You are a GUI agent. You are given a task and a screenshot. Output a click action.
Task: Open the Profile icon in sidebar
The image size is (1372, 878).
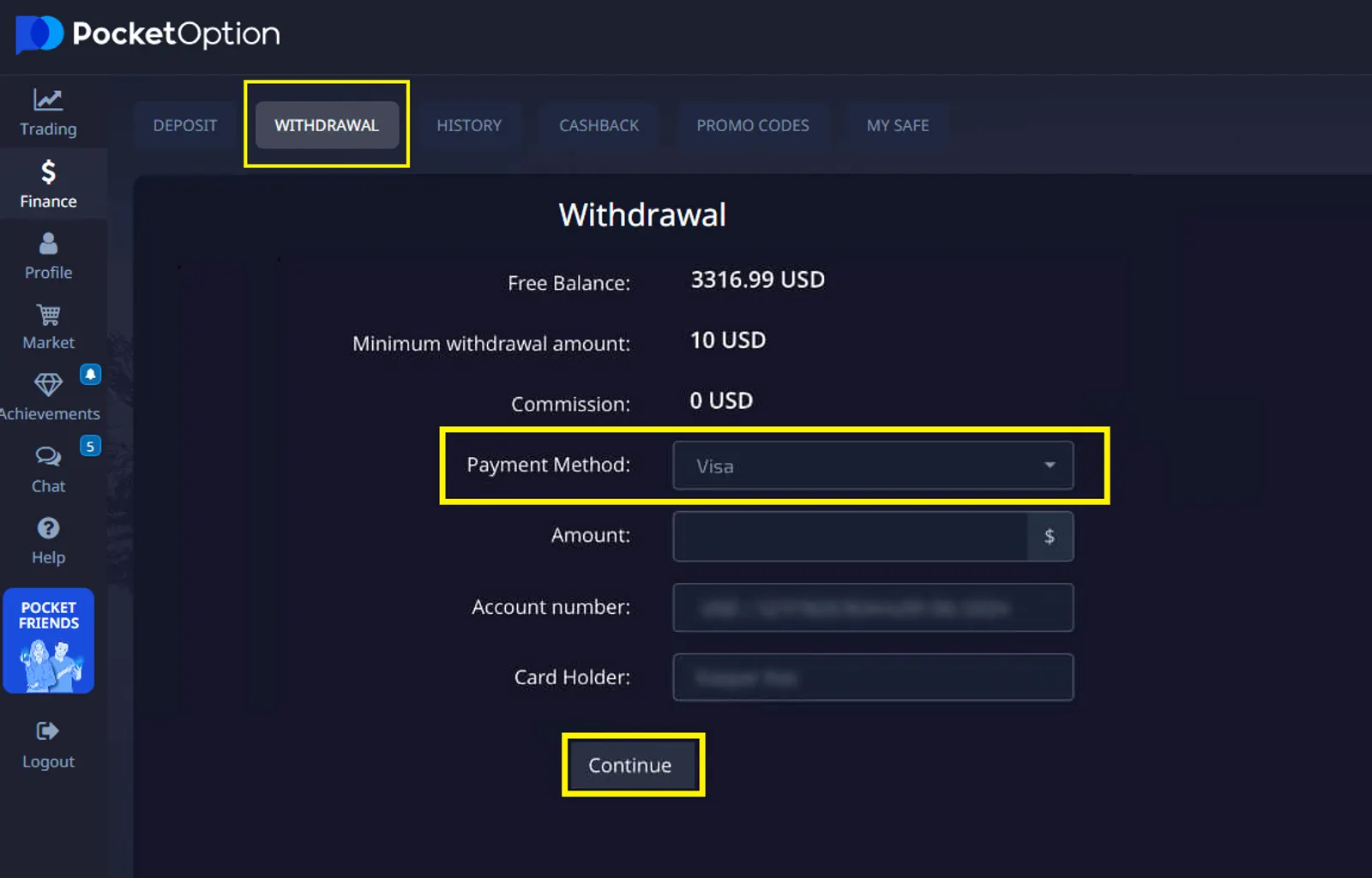click(x=48, y=244)
